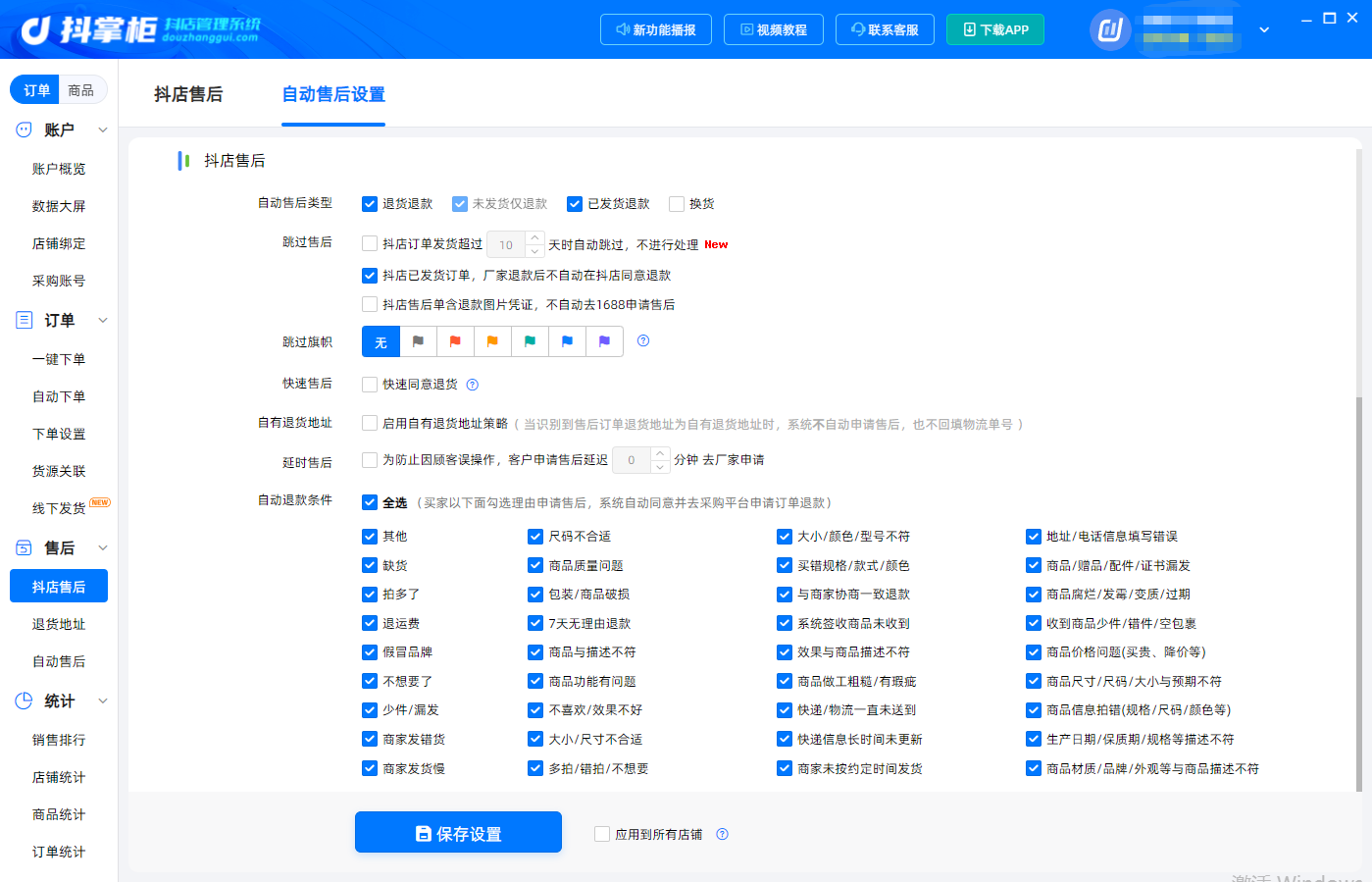The image size is (1372, 882).
Task: Pick the purple flag icon
Action: point(604,341)
